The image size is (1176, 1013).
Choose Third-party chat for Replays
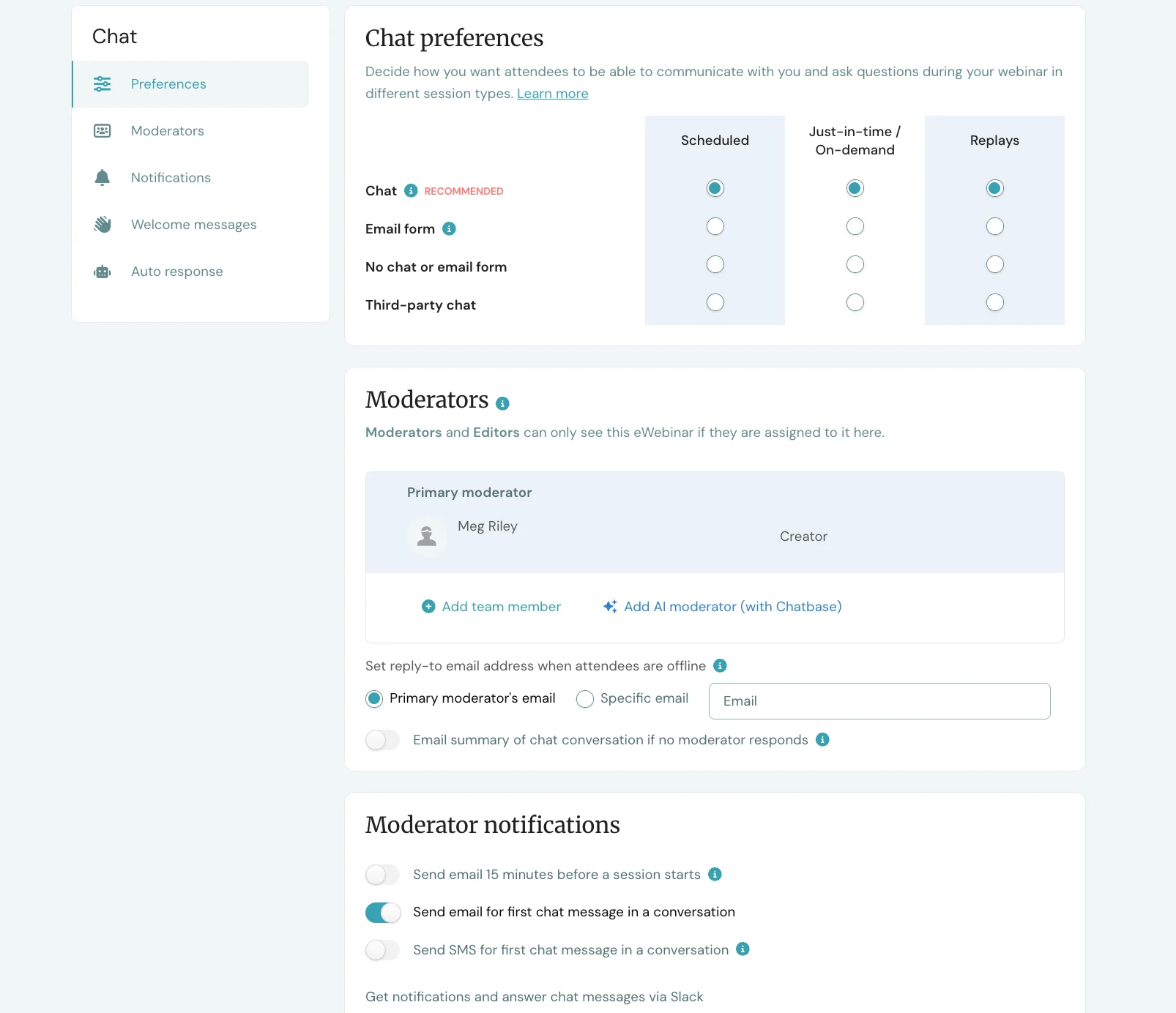click(994, 302)
